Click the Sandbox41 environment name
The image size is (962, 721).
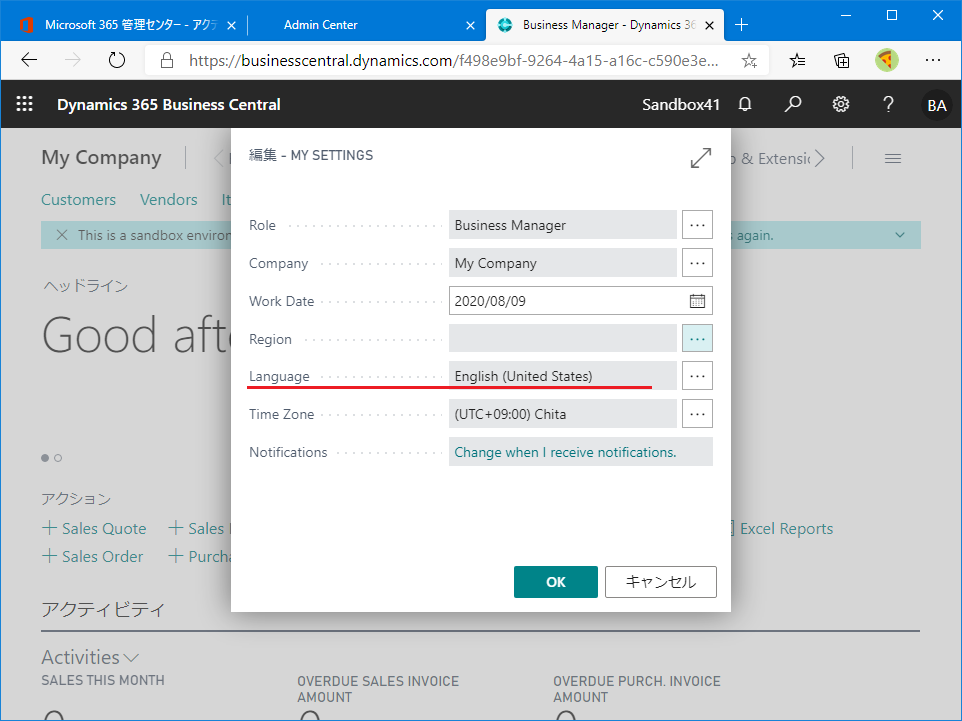(680, 104)
